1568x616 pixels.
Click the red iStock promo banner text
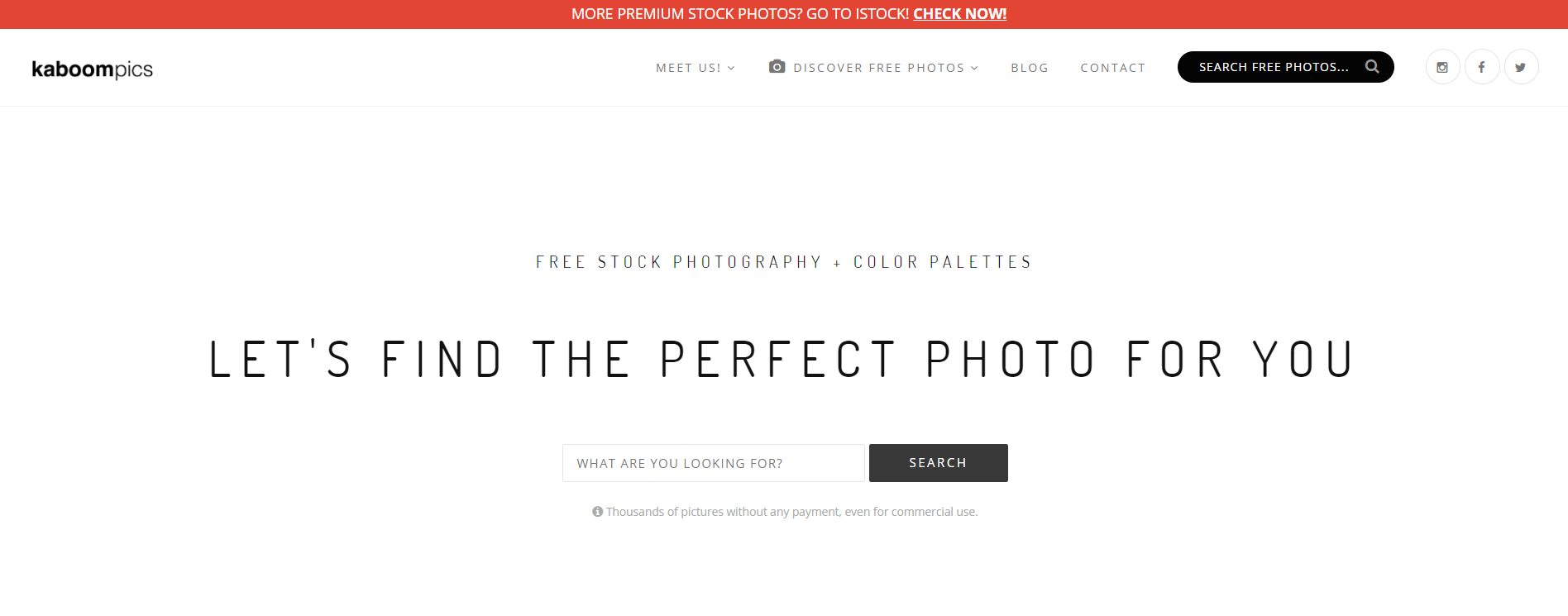pos(740,14)
